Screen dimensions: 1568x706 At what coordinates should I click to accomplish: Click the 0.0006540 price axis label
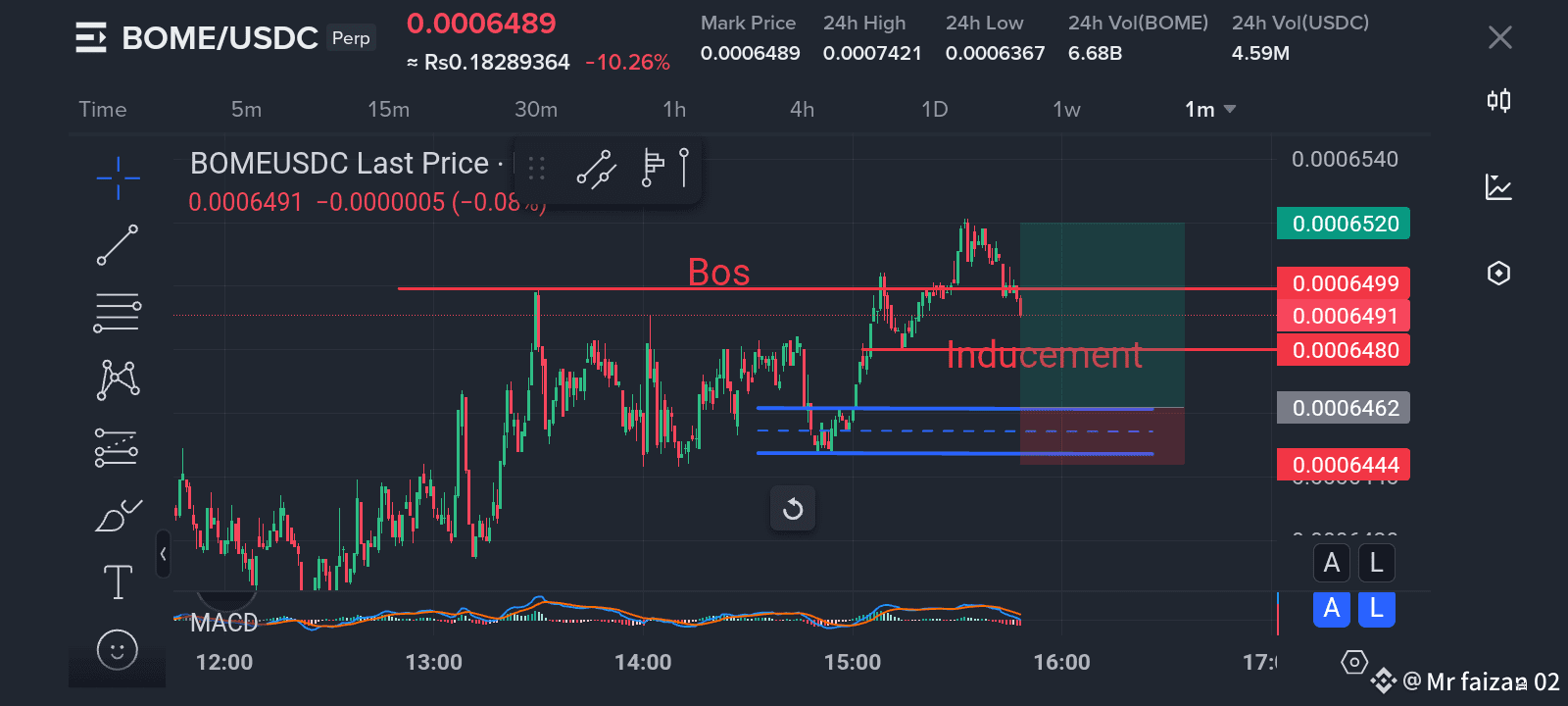pyautogui.click(x=1345, y=159)
